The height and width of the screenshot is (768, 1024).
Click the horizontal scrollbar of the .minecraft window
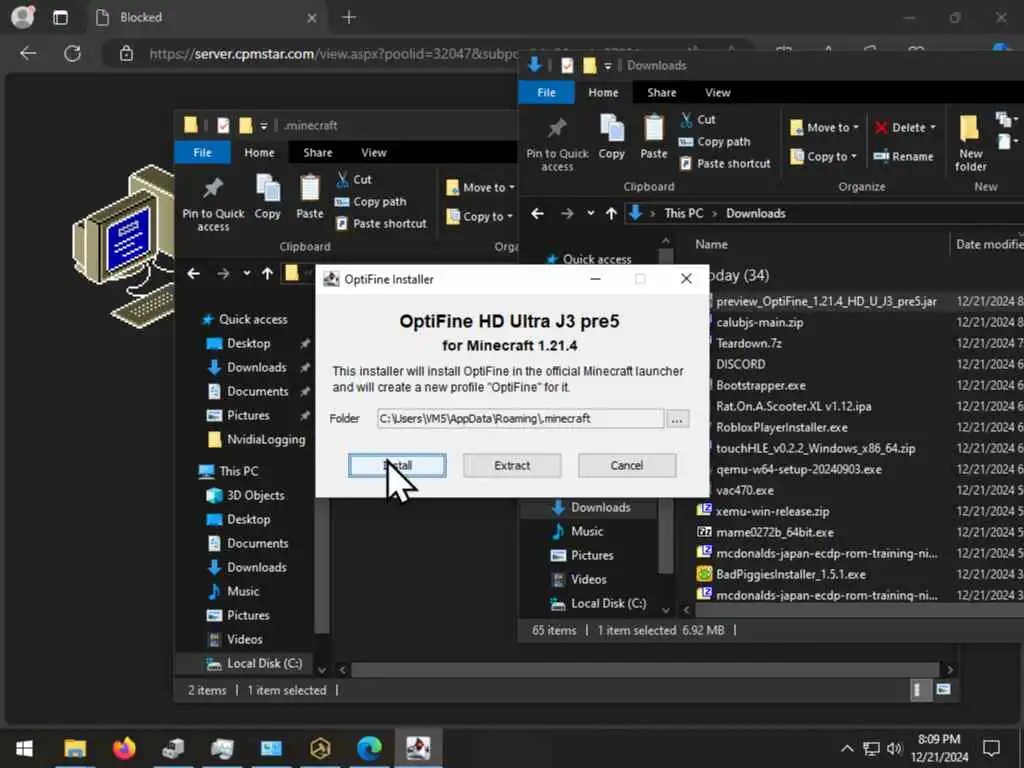[x=645, y=670]
